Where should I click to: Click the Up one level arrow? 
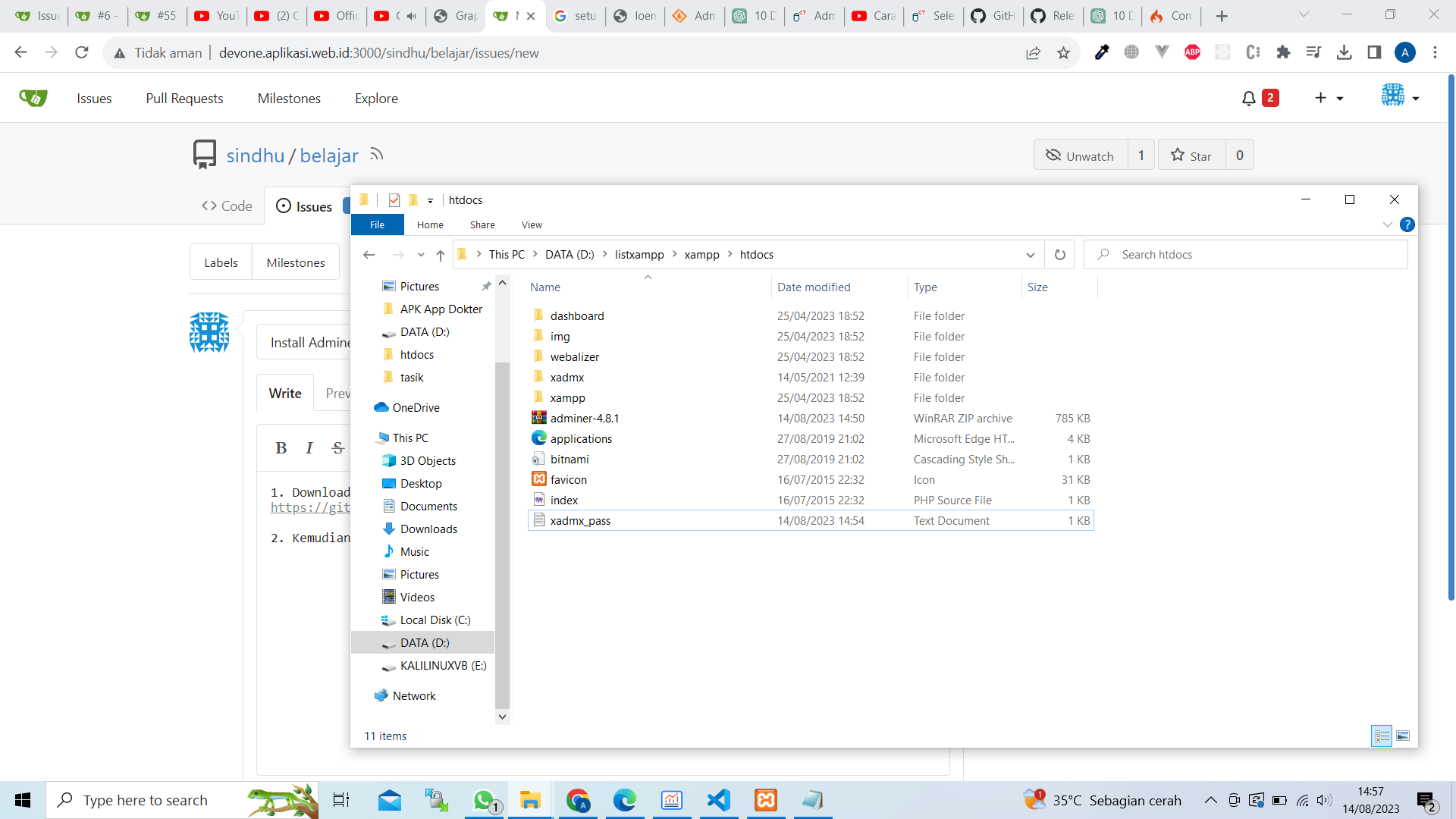(x=440, y=255)
